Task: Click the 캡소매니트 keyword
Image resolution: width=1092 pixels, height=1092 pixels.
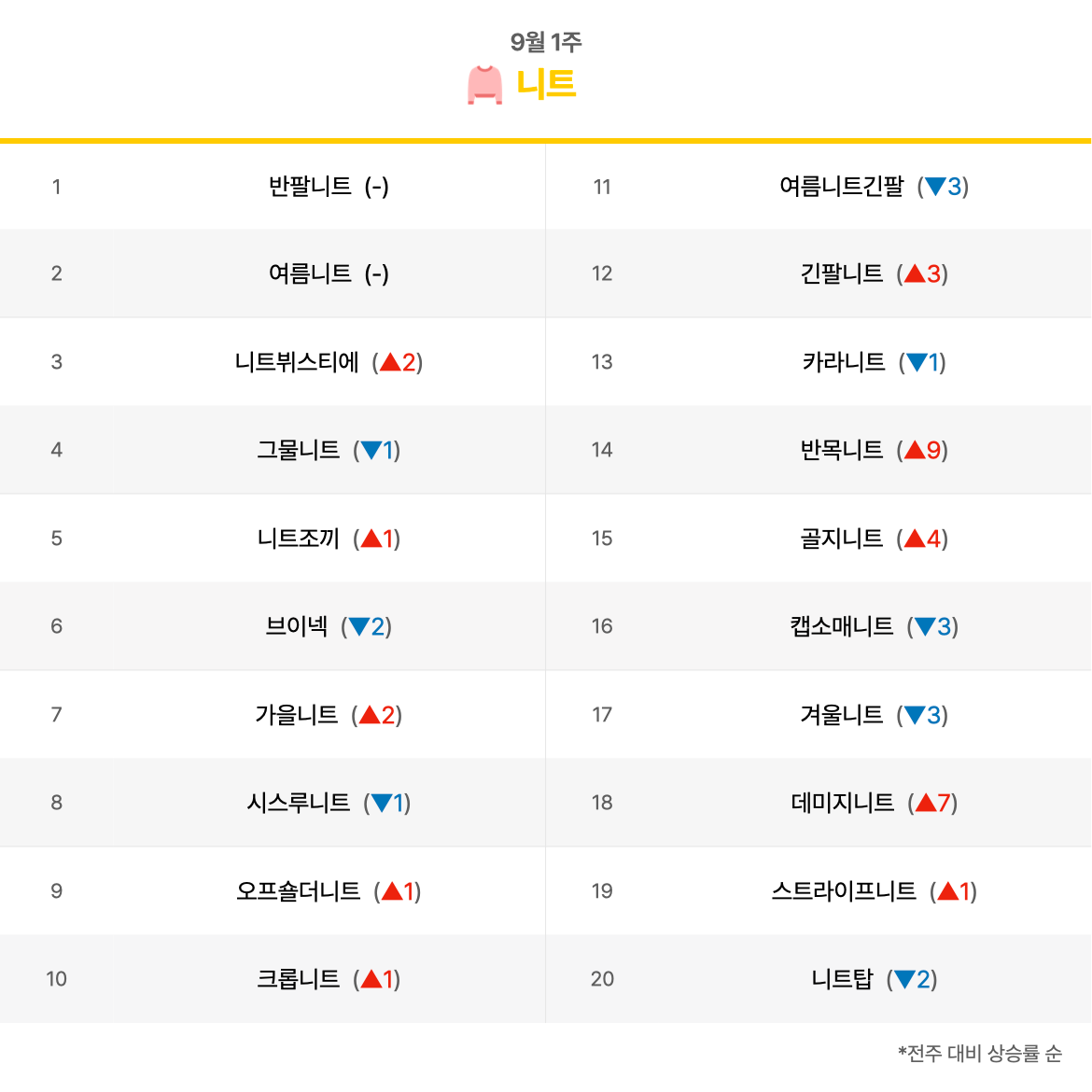Action: [x=842, y=626]
